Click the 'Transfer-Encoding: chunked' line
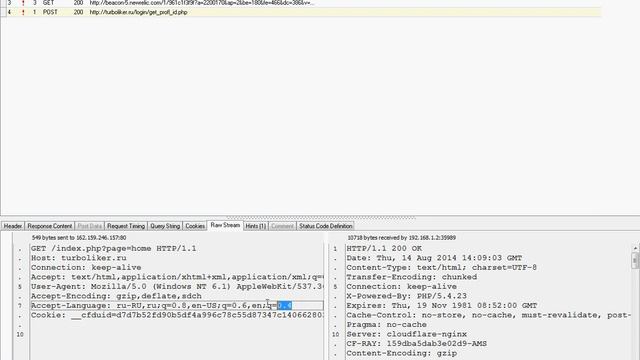 411,277
